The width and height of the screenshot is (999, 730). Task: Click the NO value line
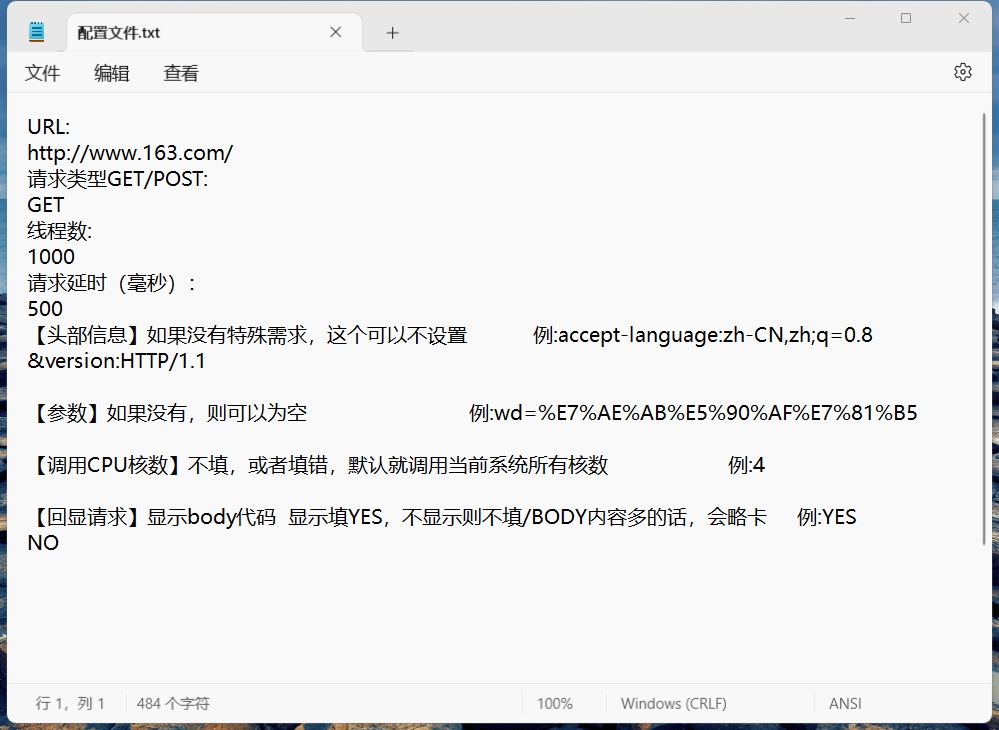pyautogui.click(x=43, y=543)
